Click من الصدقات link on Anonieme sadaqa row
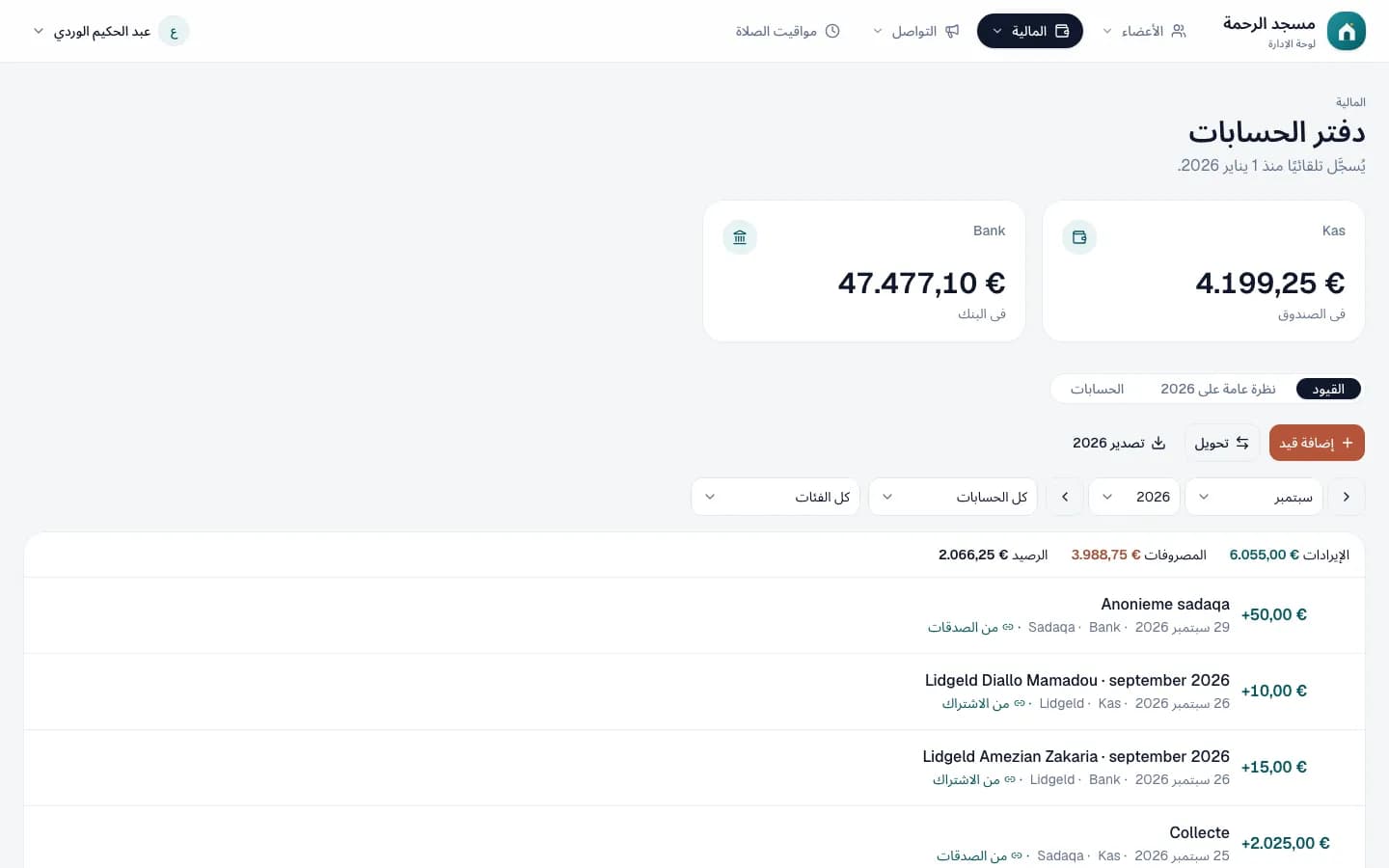The image size is (1389, 868). pyautogui.click(x=970, y=627)
